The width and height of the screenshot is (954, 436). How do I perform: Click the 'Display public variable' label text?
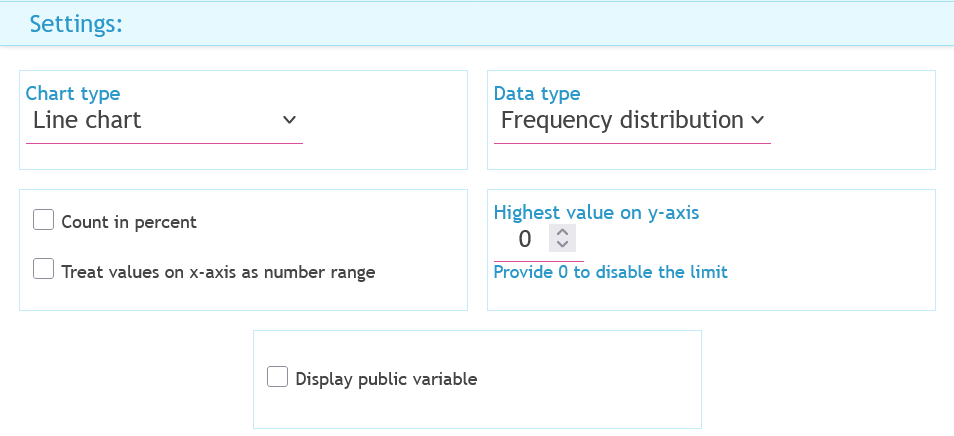(x=386, y=379)
